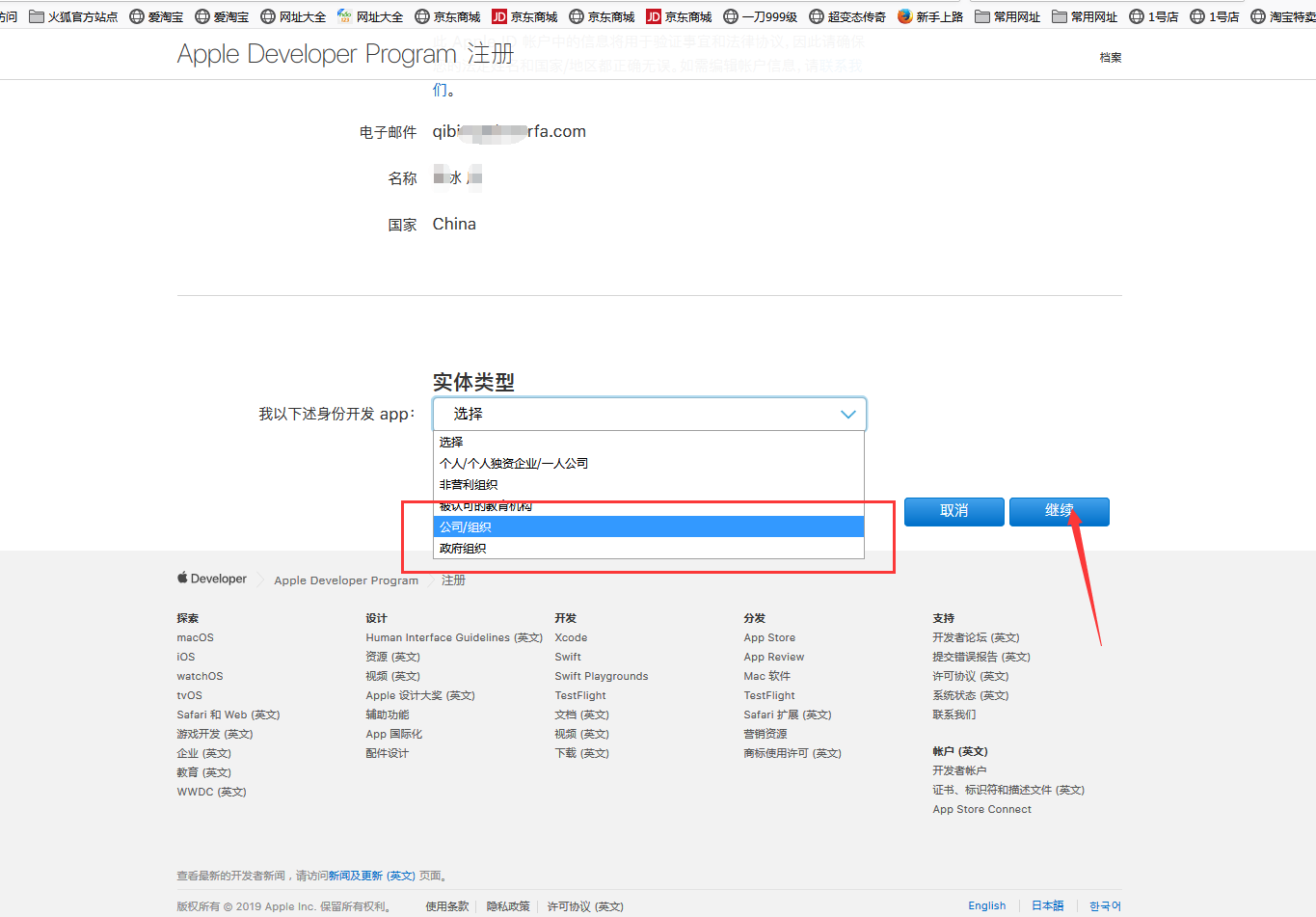
Task: Open 资源 (英文) footer link
Action: (392, 657)
